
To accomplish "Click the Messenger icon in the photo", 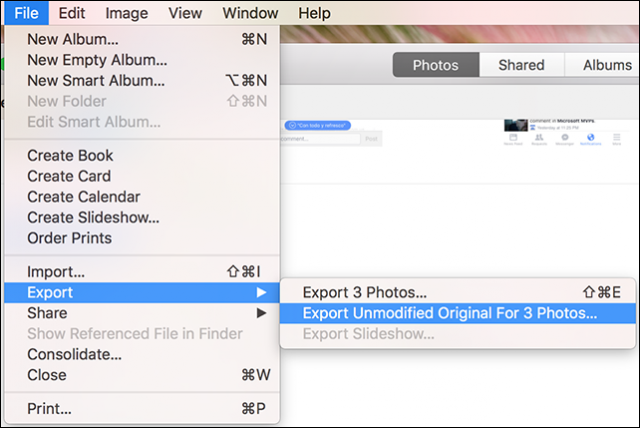I will [564, 139].
